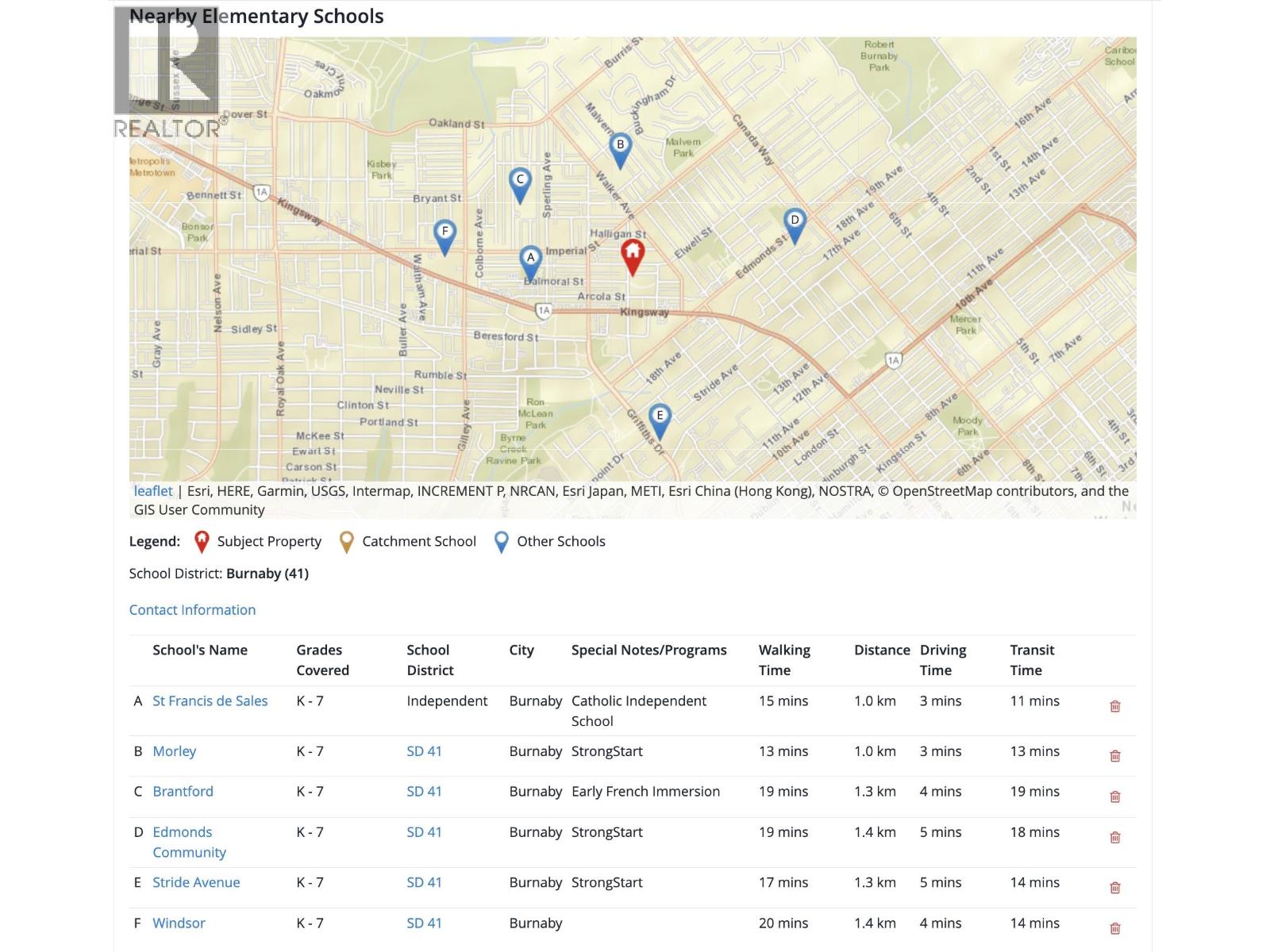Screen dimensions: 1270x952
Task: Remove Morley school using trash icon
Action: coord(1114,756)
